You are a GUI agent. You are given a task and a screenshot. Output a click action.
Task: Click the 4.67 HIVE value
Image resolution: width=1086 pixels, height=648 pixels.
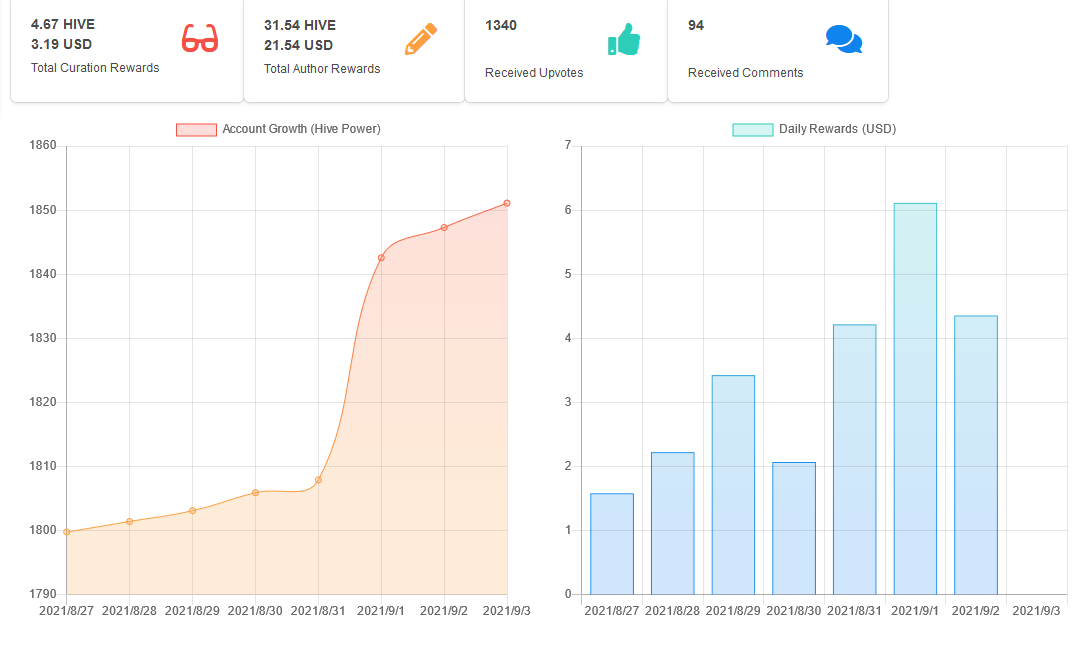pyautogui.click(x=63, y=24)
